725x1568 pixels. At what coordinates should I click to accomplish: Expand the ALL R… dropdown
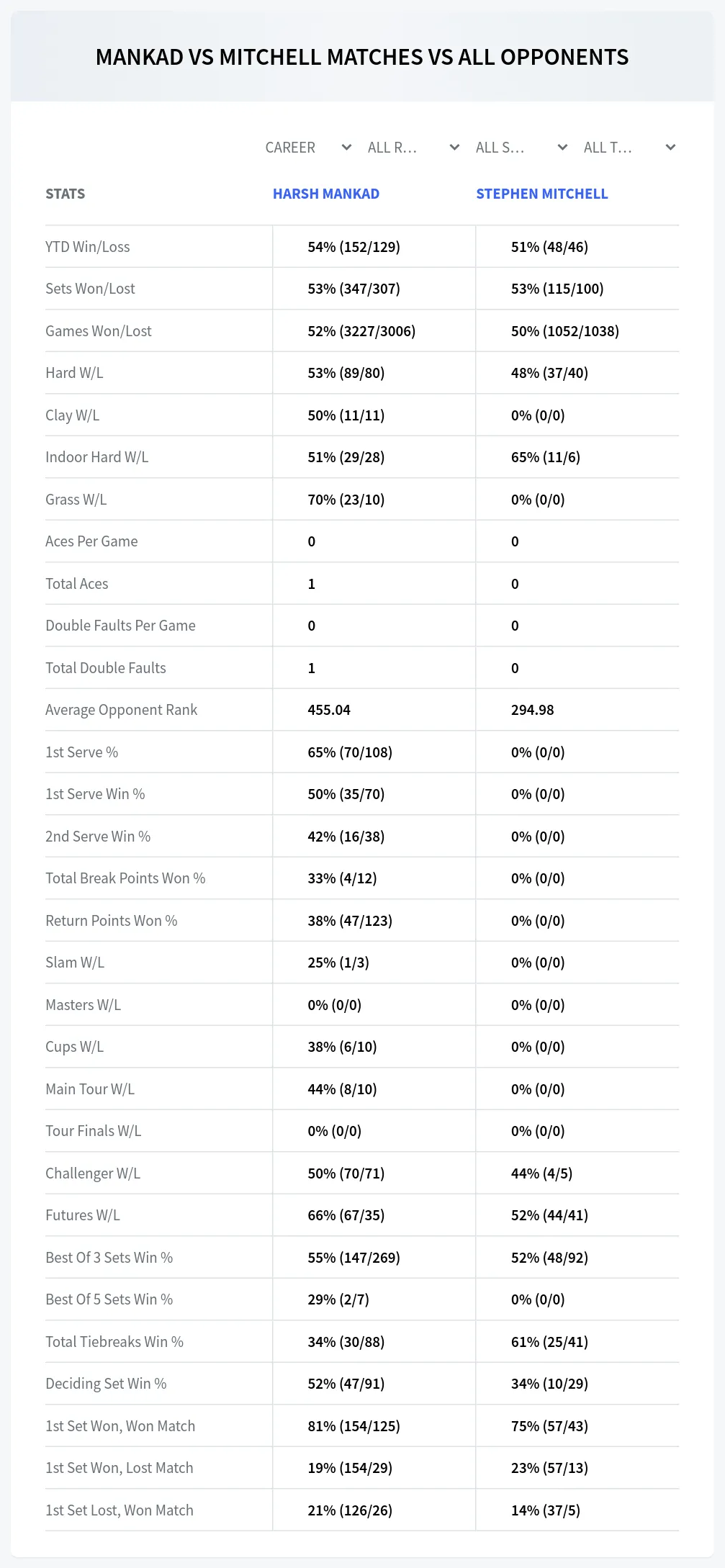point(413,148)
